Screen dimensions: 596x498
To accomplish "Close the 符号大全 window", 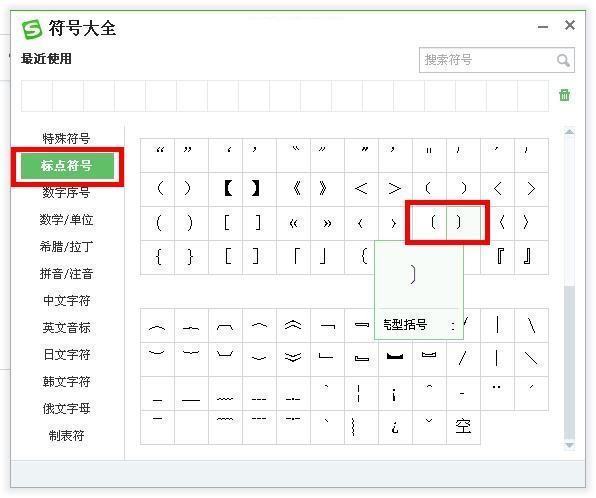I will click(569, 25).
